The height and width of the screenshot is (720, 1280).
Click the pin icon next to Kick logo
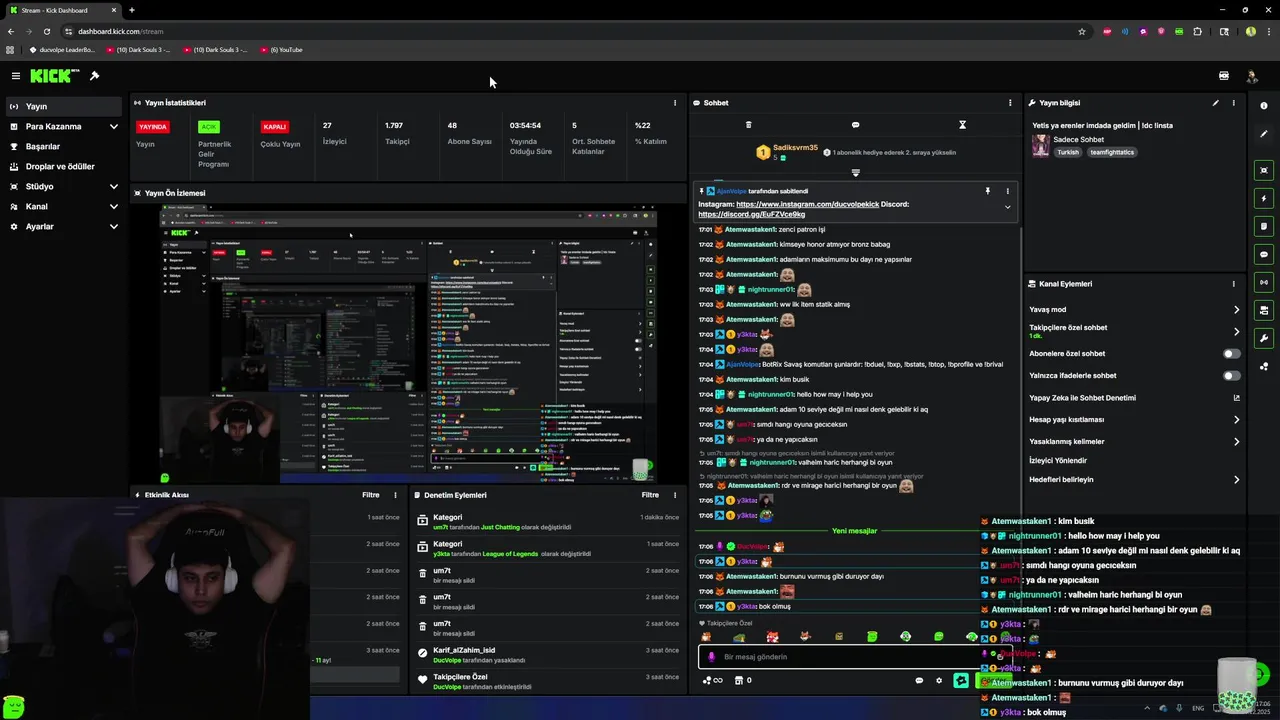tap(94, 76)
